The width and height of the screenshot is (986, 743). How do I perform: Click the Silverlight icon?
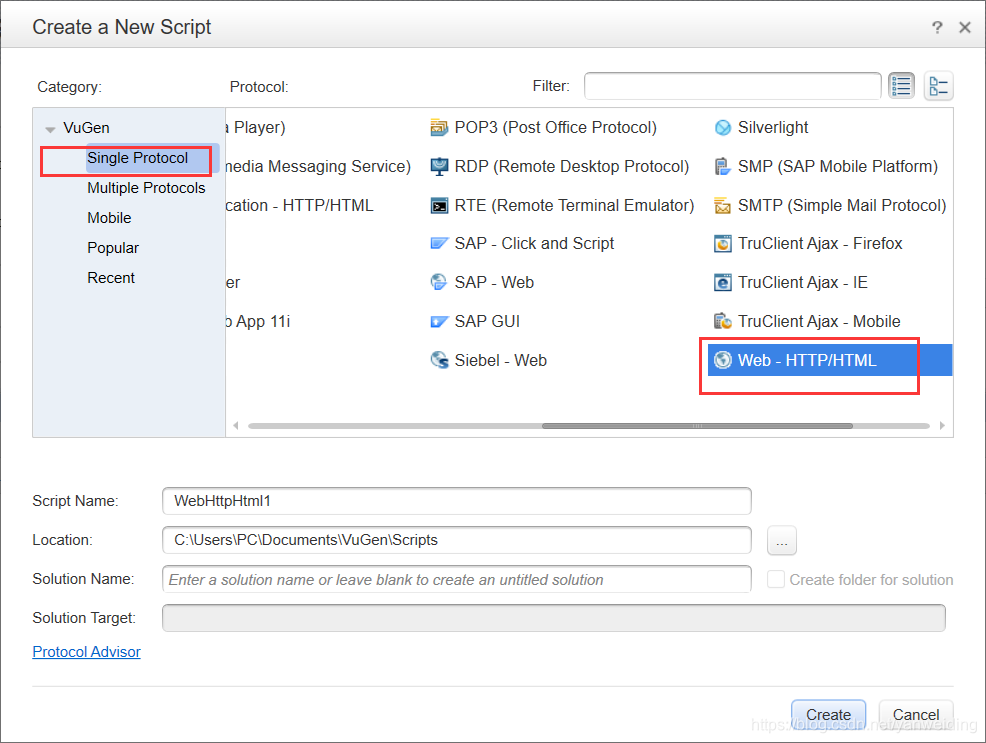point(723,128)
